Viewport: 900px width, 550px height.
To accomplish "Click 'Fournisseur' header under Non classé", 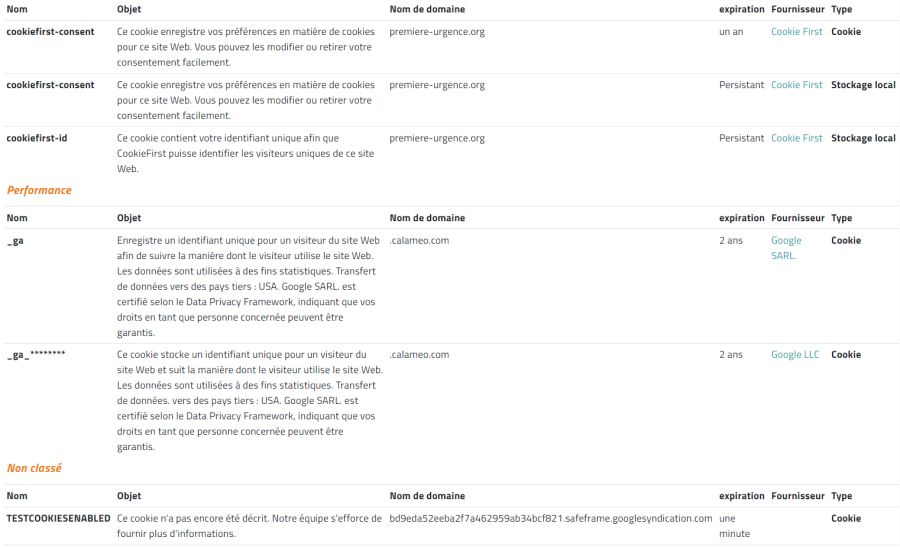I will coord(797,496).
